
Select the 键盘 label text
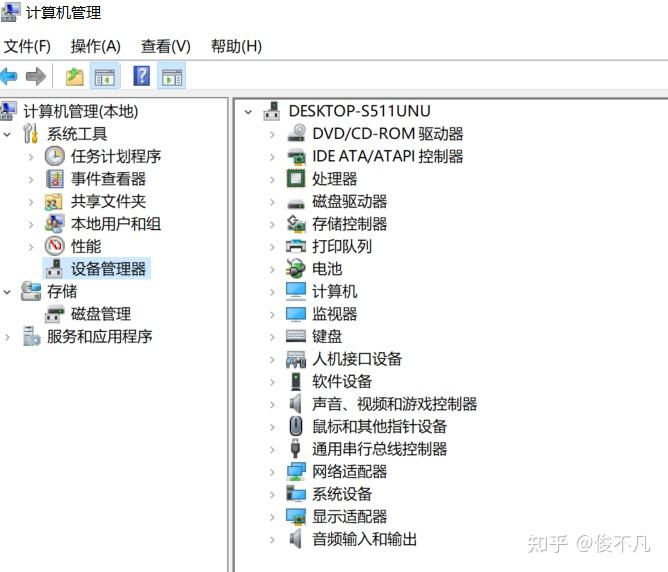pyautogui.click(x=327, y=336)
